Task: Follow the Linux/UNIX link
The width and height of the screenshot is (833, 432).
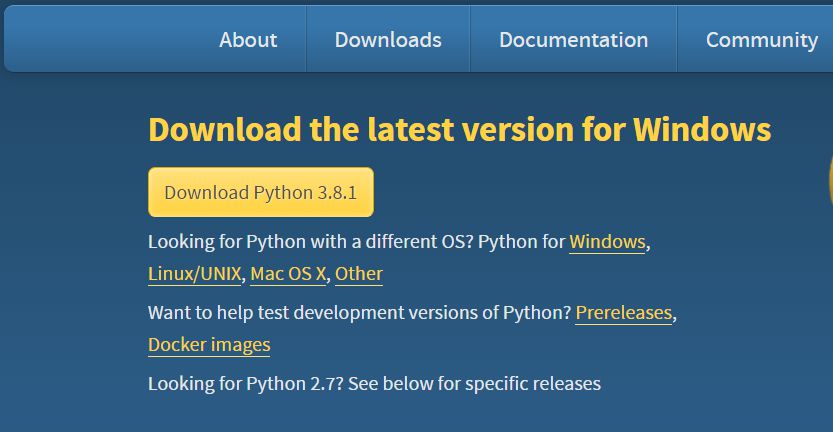Action: pyautogui.click(x=194, y=274)
